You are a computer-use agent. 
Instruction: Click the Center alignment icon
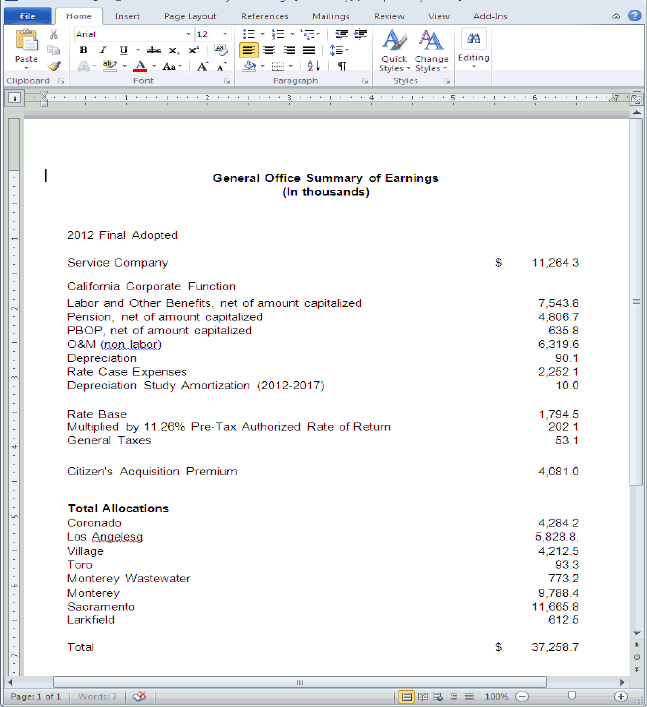(268, 50)
